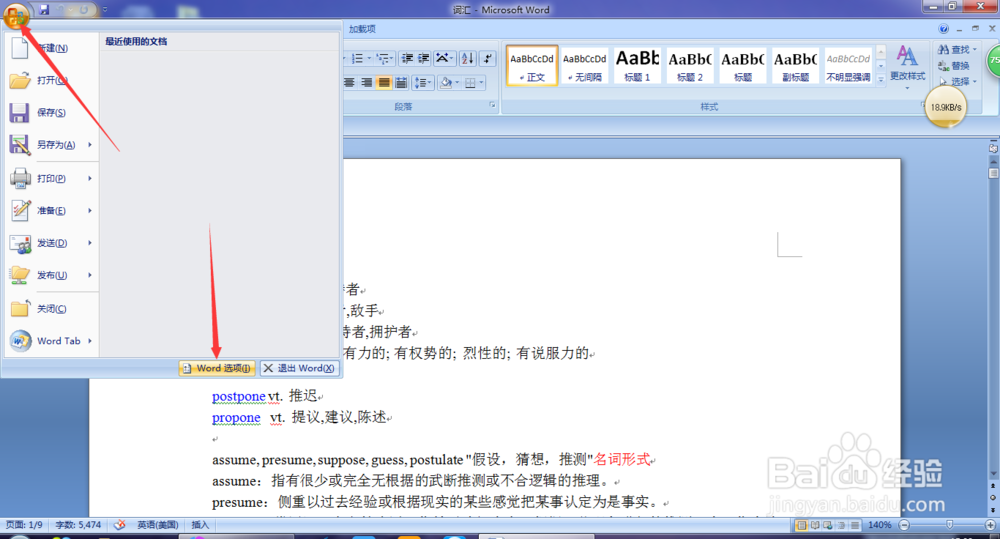Open the borders dropdown arrow
This screenshot has width=1000, height=539.
(482, 82)
